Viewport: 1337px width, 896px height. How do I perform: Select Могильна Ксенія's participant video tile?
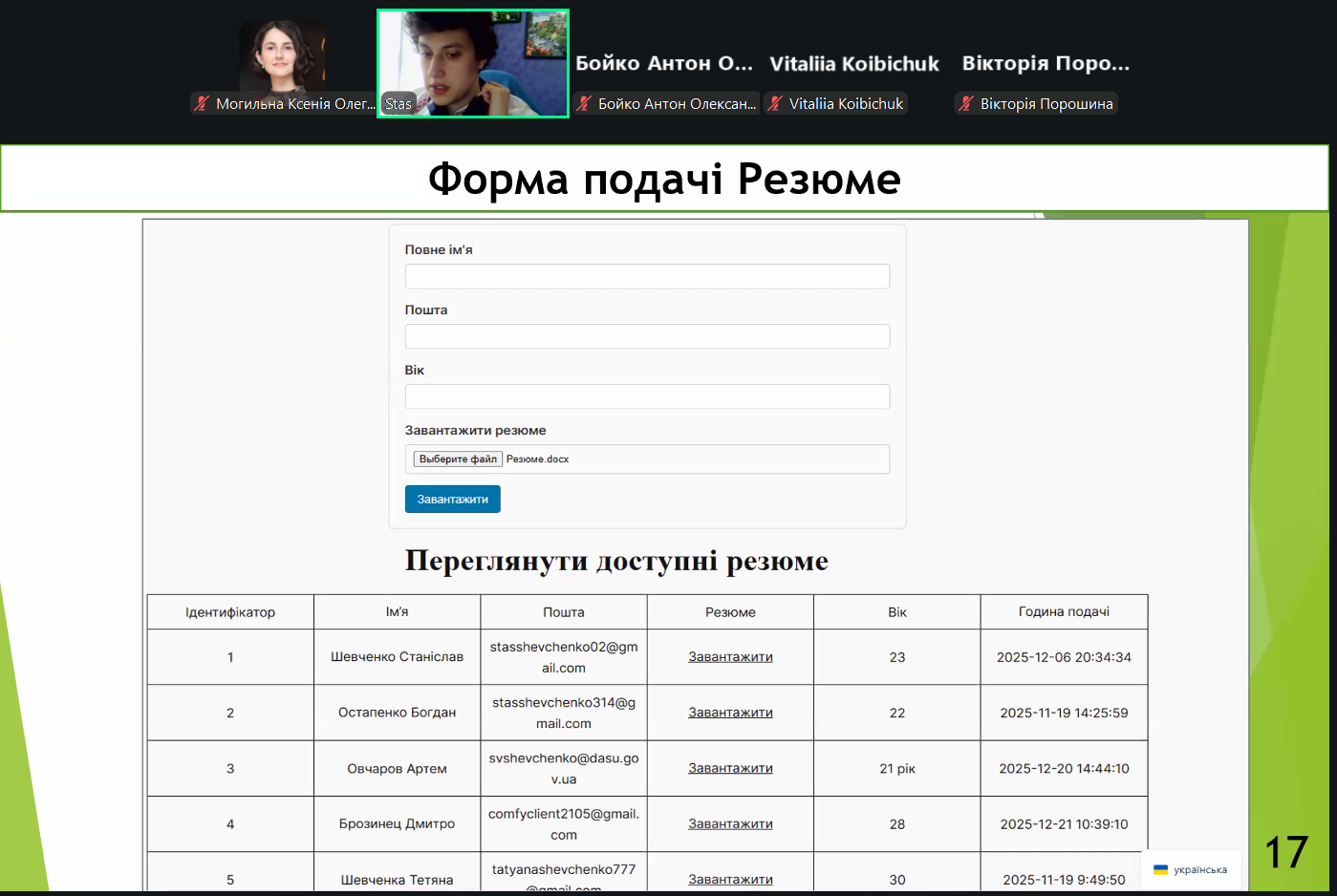pyautogui.click(x=282, y=55)
